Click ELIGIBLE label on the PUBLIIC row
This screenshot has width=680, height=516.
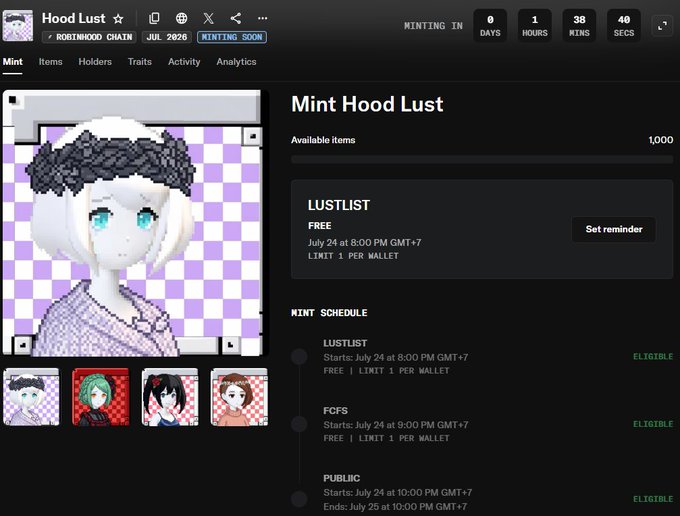(x=653, y=499)
